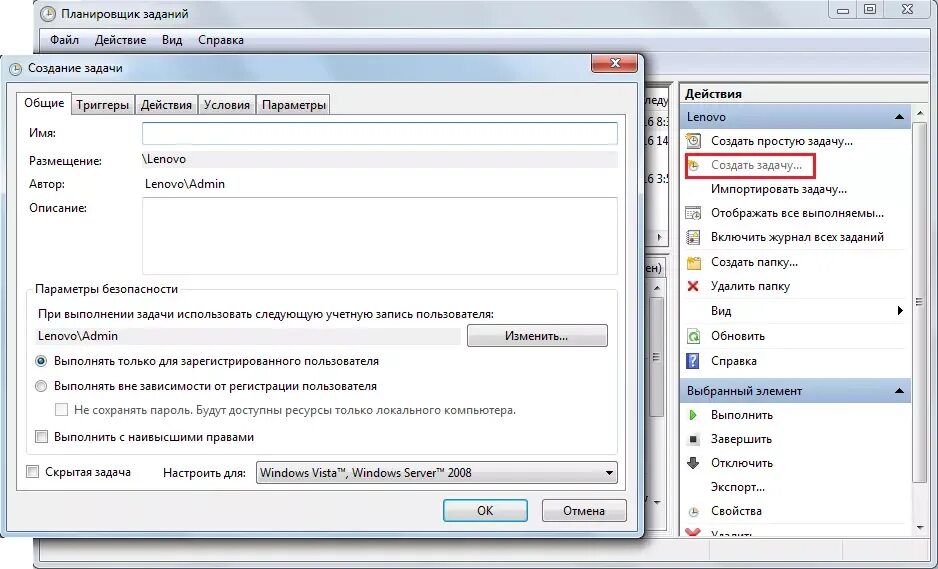Click the Создание задачи dialog title icon
Viewport: 938px width, 569px height.
pyautogui.click(x=16, y=69)
